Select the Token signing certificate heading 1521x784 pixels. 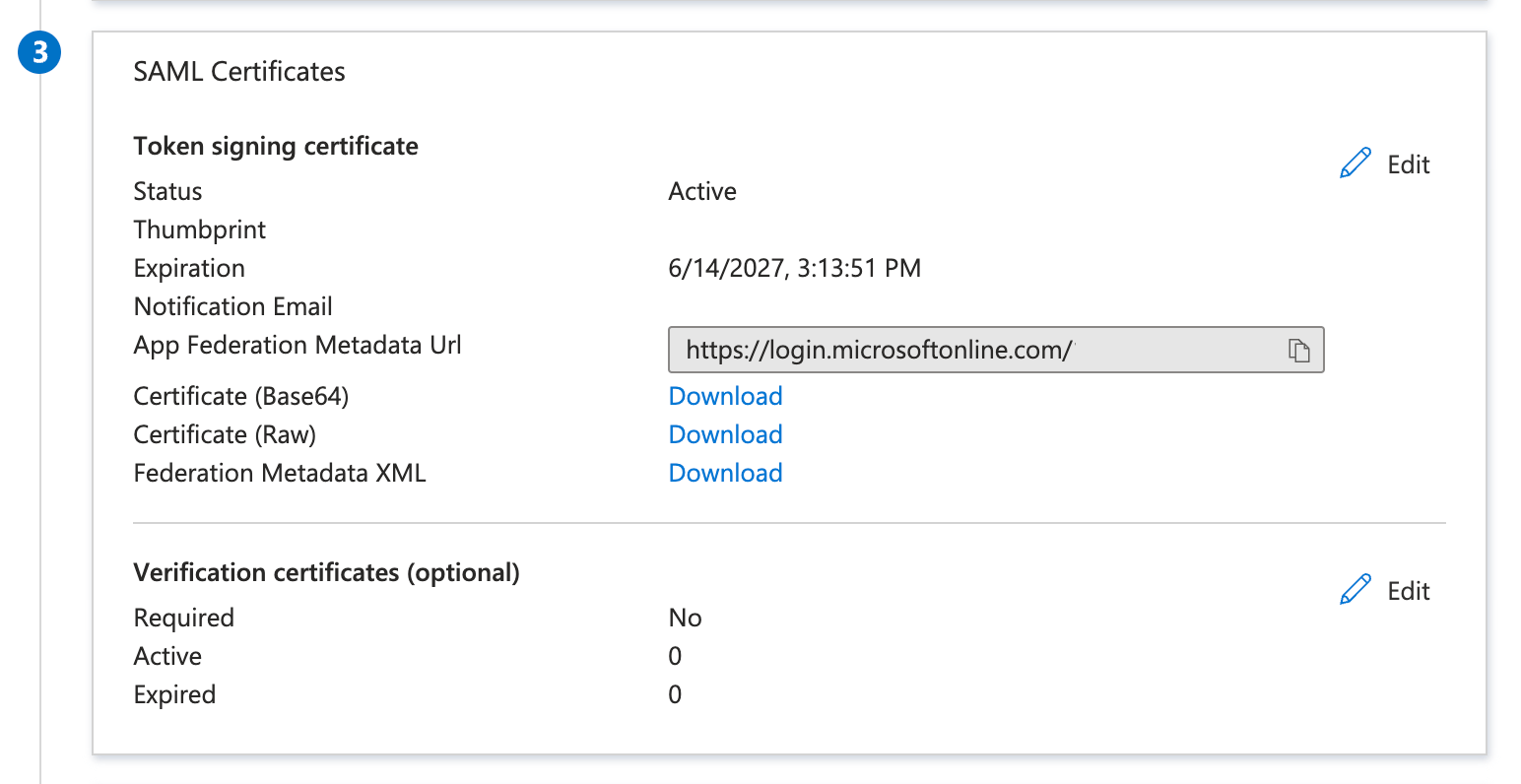[x=276, y=147]
